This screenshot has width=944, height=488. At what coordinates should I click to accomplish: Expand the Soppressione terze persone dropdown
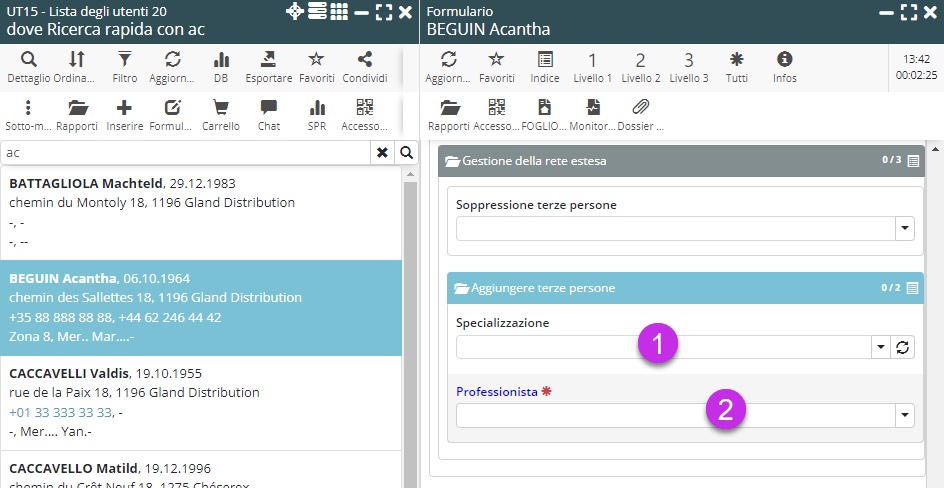click(904, 229)
